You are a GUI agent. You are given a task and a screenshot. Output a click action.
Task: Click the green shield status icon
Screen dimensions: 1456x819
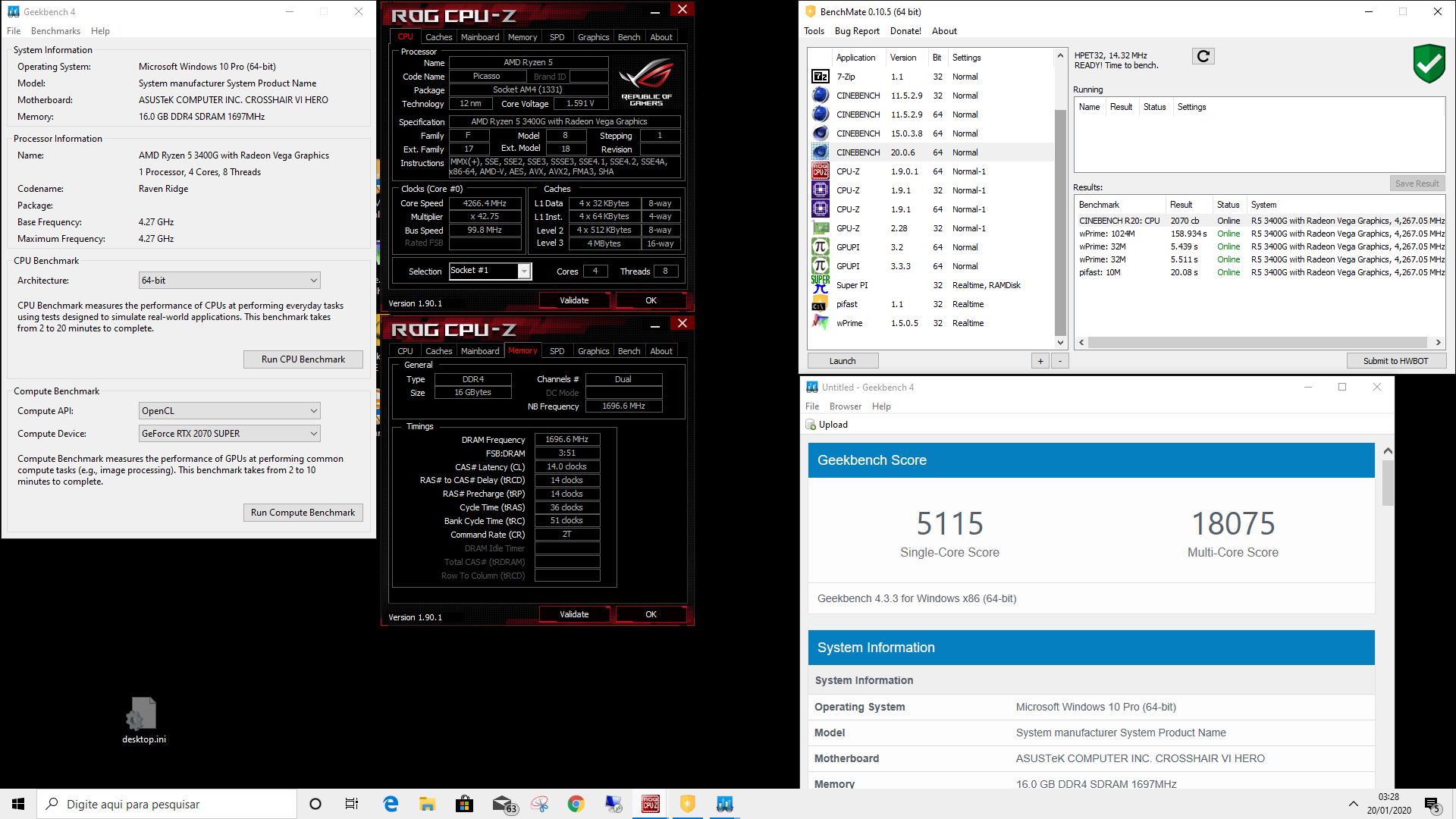point(1429,64)
